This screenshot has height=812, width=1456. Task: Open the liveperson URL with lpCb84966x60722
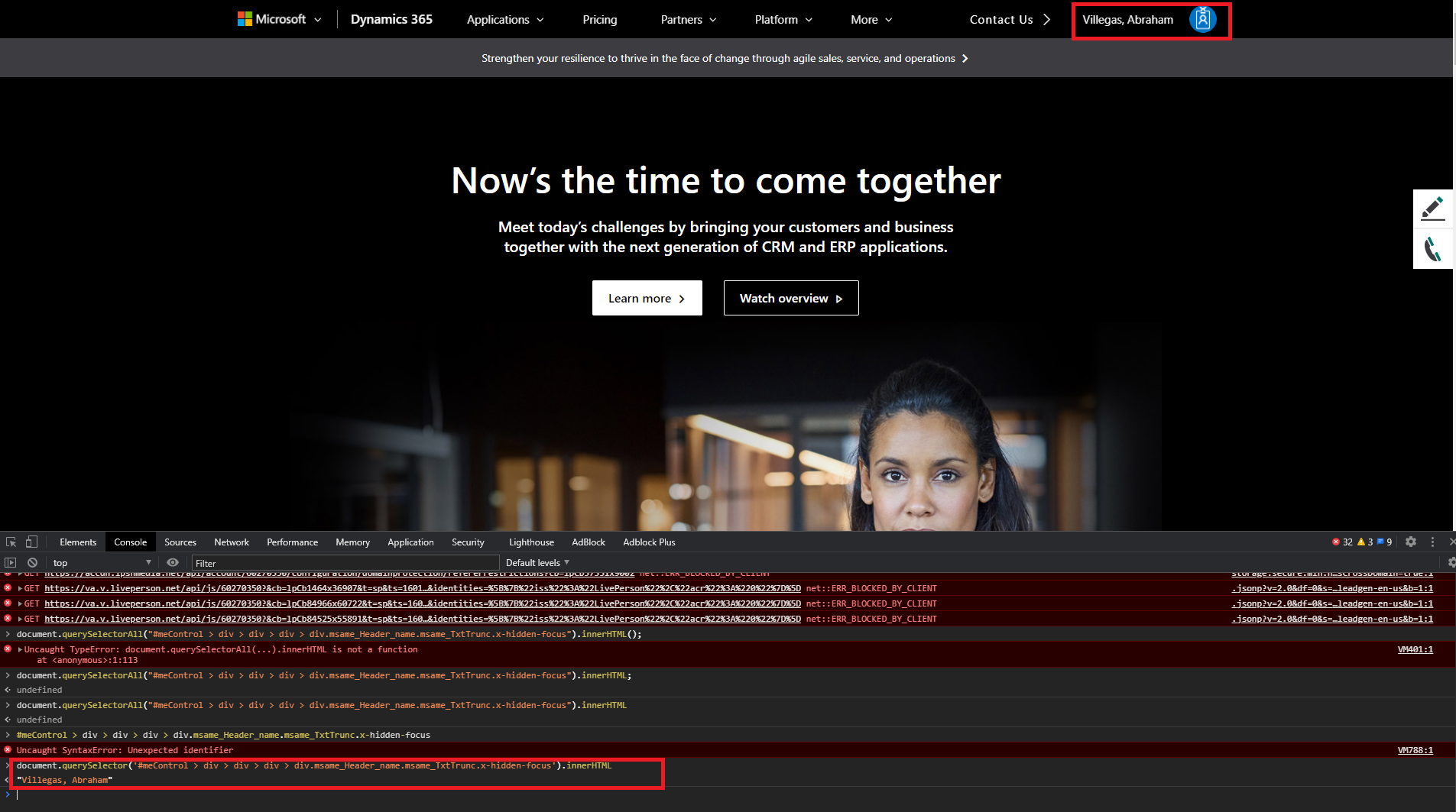(x=422, y=603)
